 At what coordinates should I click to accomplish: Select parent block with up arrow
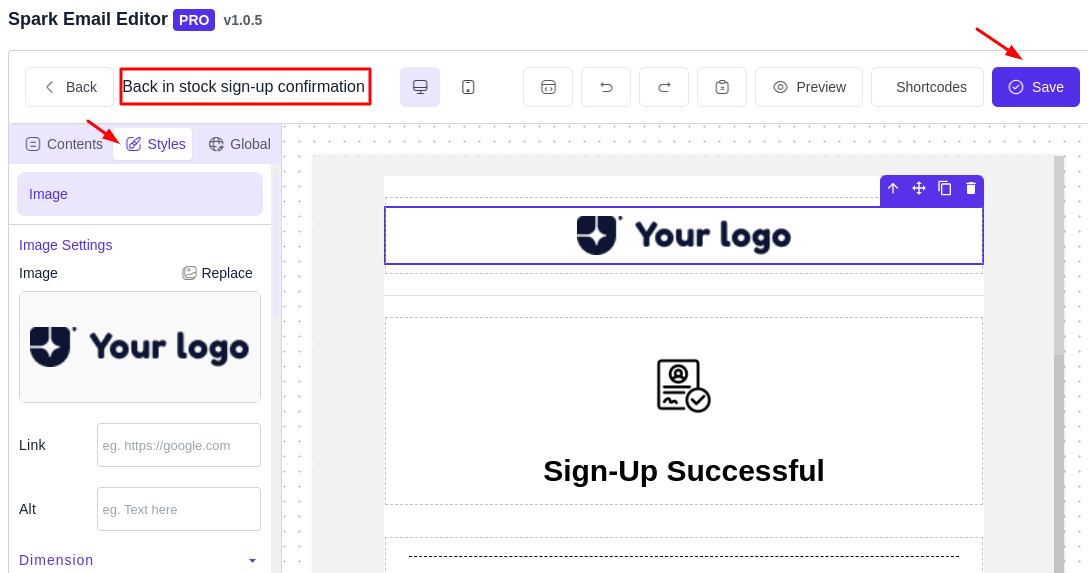[893, 188]
